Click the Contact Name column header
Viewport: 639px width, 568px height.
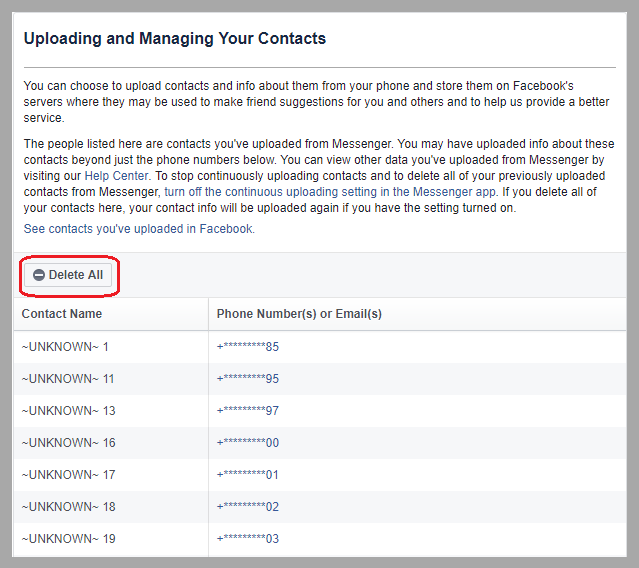pos(62,314)
